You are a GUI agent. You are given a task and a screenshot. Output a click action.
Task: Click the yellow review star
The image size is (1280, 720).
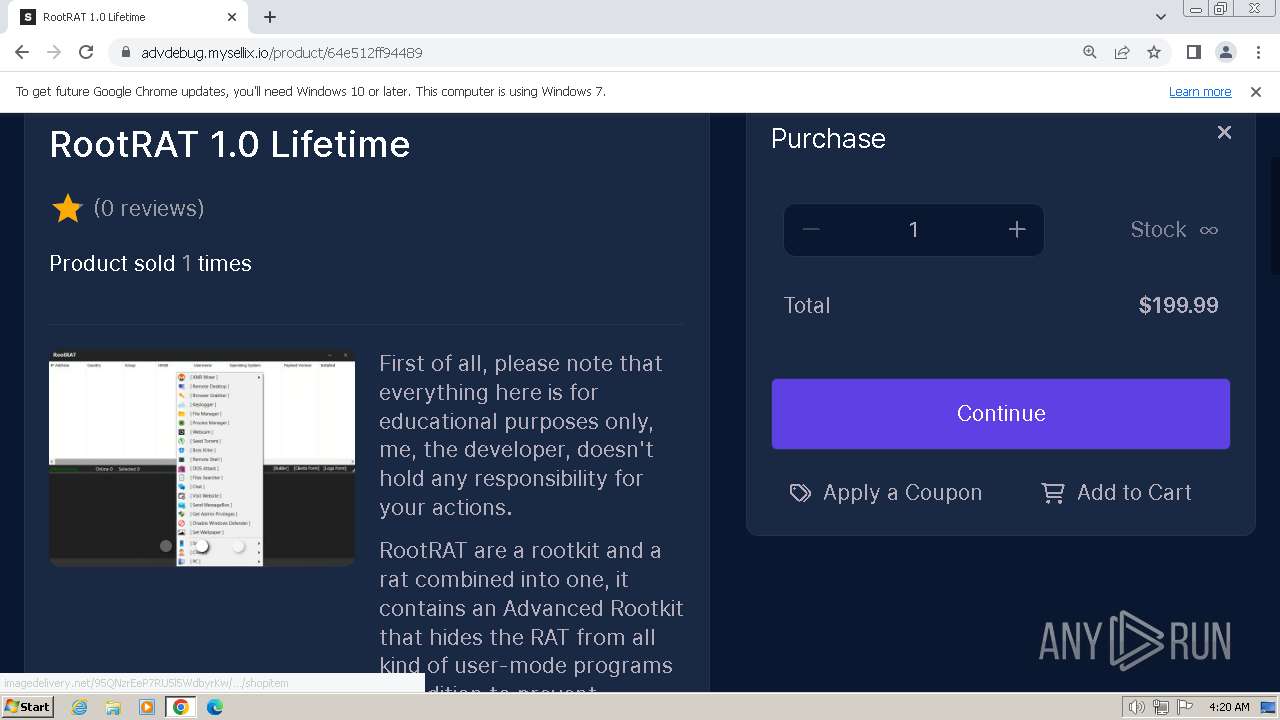pyautogui.click(x=67, y=208)
